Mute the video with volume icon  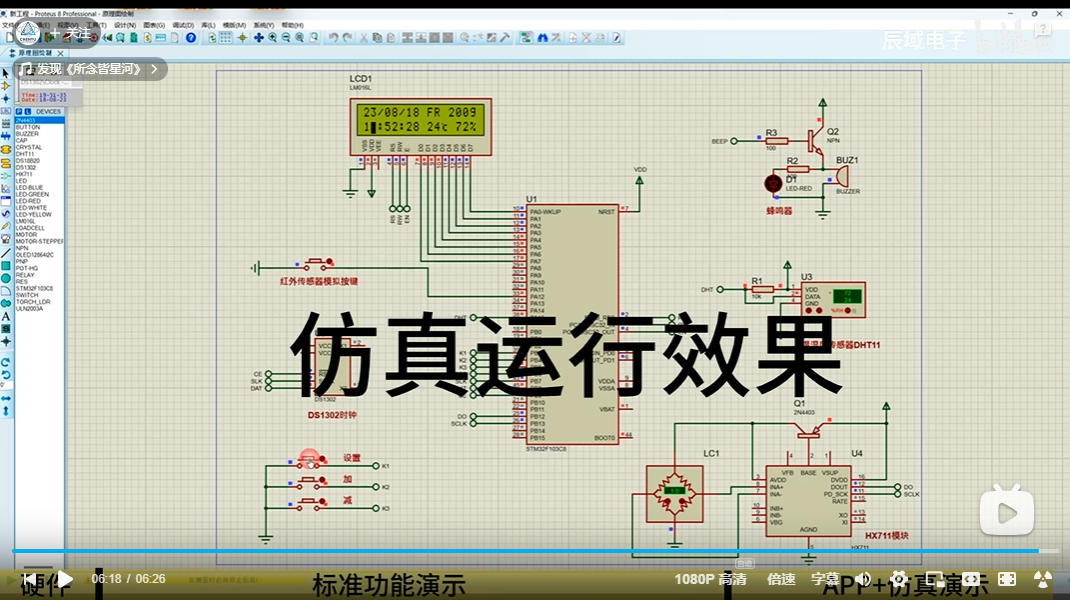[x=863, y=580]
